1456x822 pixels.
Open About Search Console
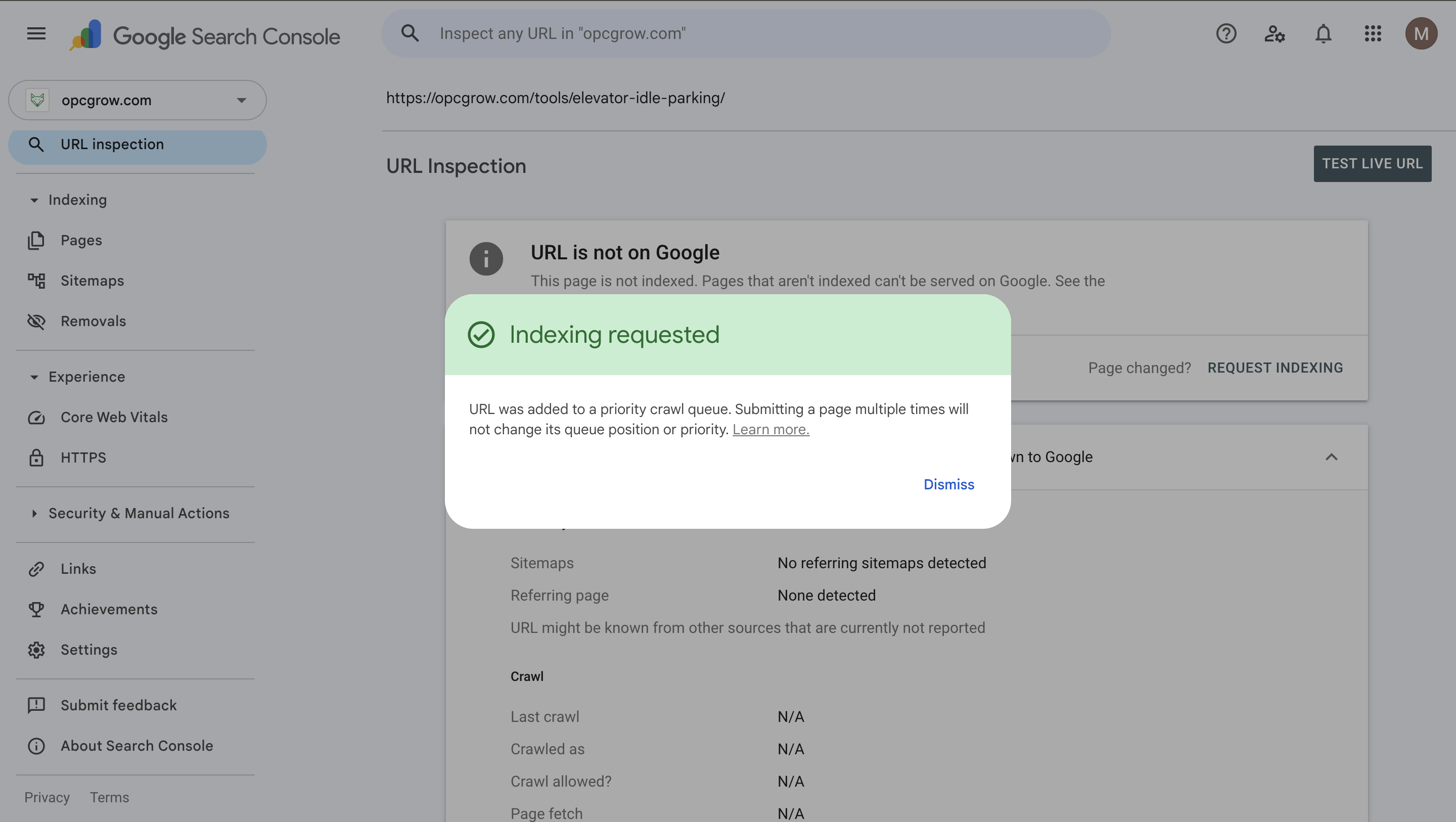click(x=137, y=746)
